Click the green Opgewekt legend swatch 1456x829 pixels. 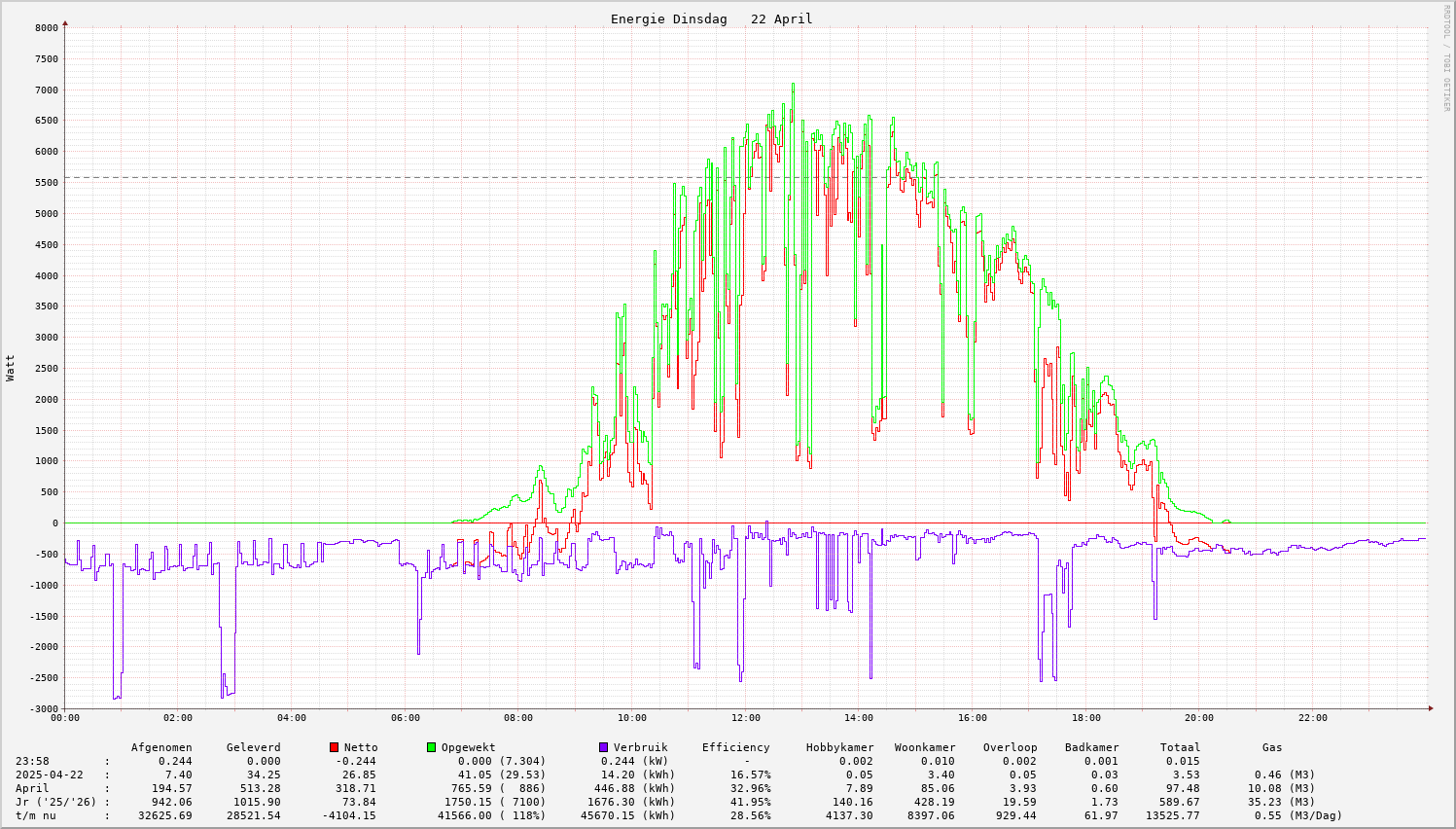tap(432, 747)
